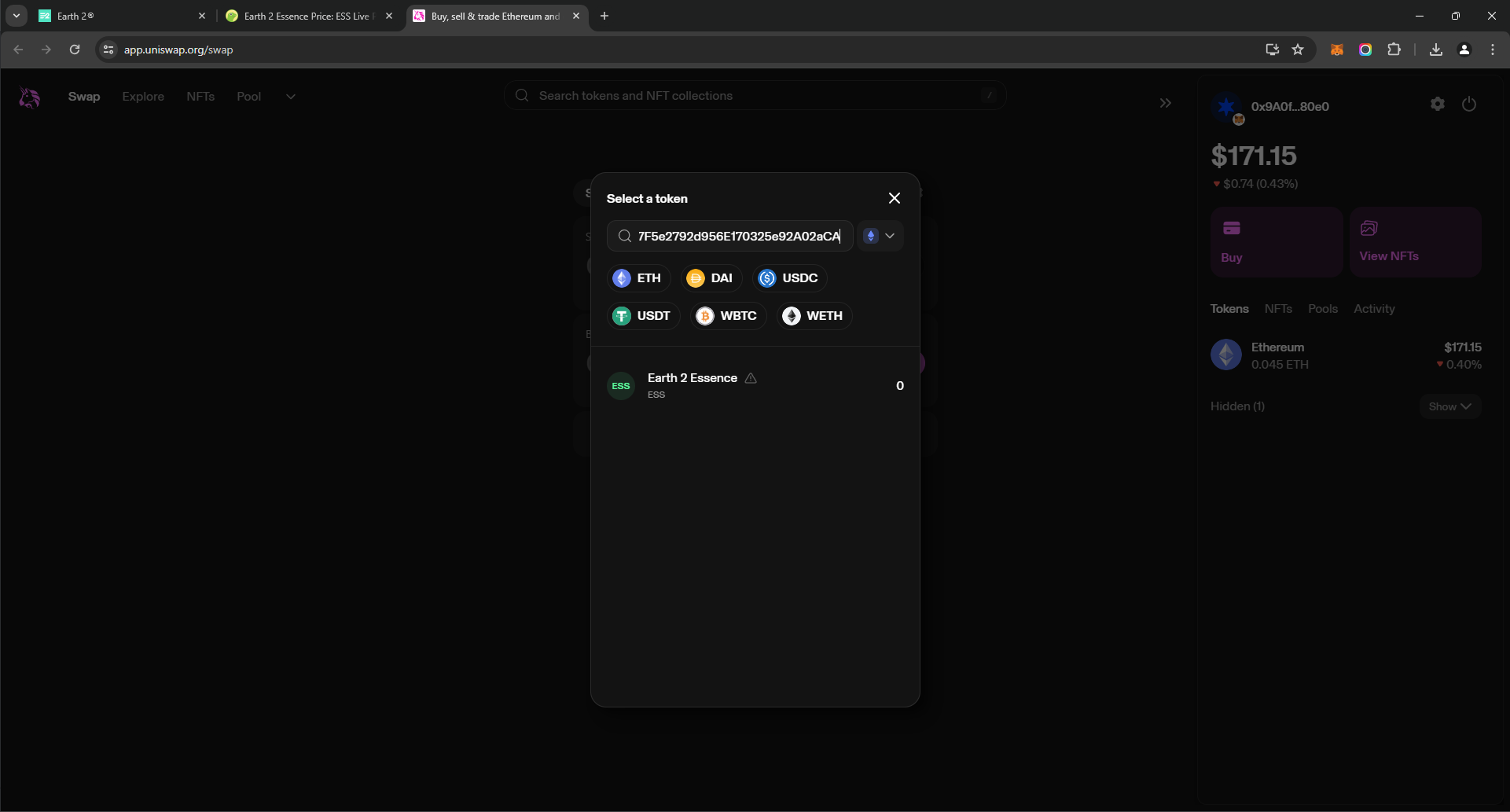Open the NFTs navigation tab
This screenshot has height=812, width=1510.
200,97
